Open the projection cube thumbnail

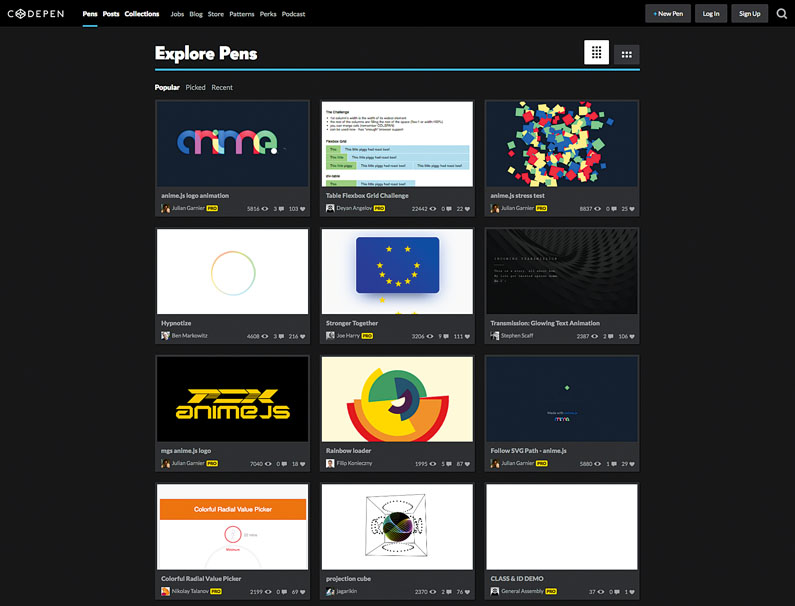point(397,526)
